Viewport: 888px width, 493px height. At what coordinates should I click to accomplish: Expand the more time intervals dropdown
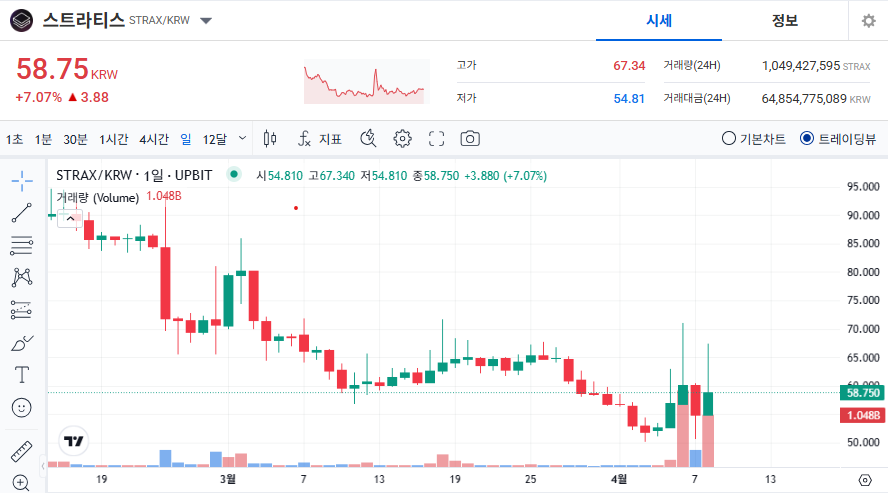tap(242, 138)
